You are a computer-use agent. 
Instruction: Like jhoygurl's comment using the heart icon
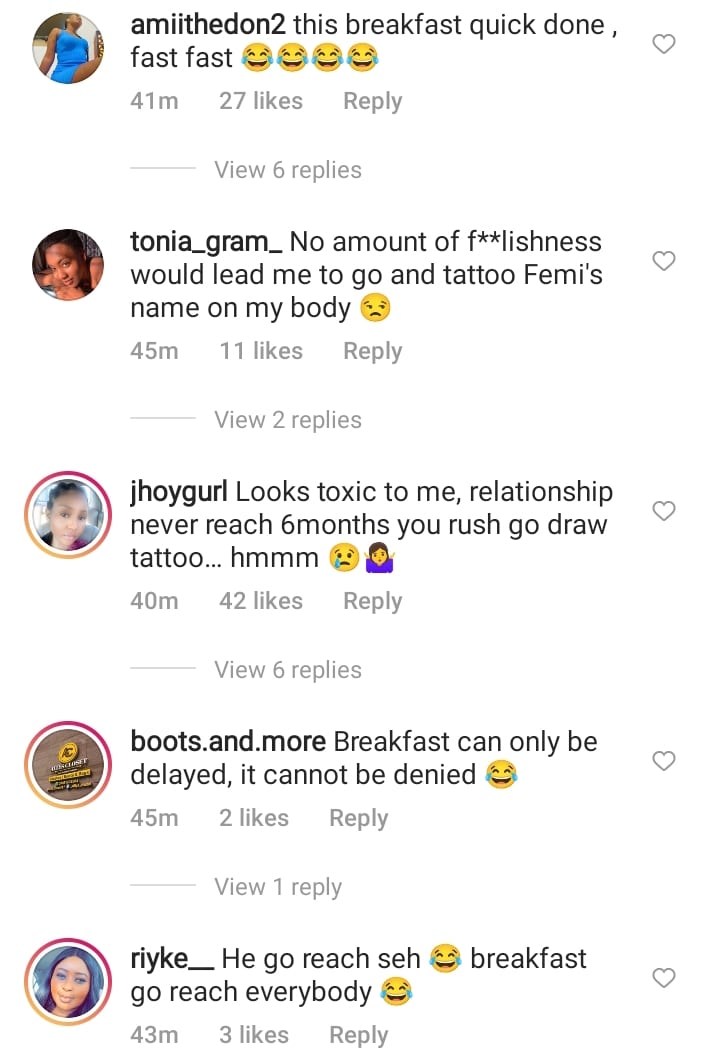tap(663, 511)
